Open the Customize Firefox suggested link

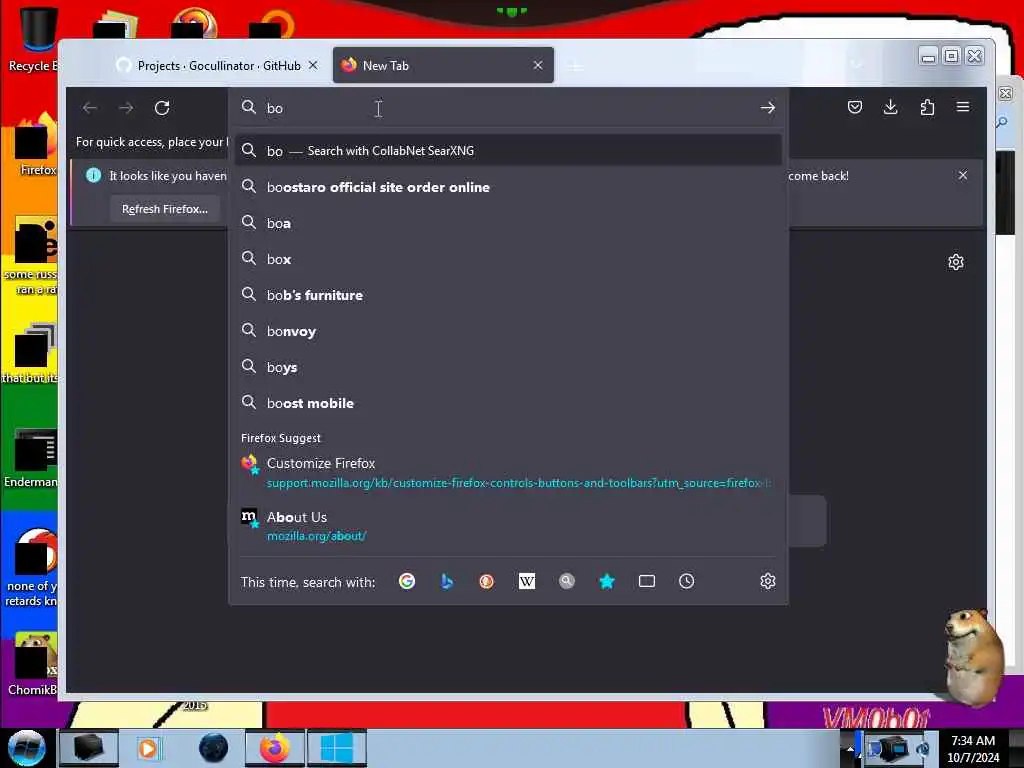pyautogui.click(x=508, y=472)
